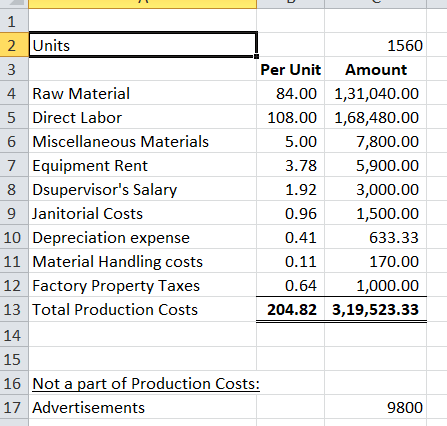Select row 4 via its header
The image size is (447, 426).
14,93
